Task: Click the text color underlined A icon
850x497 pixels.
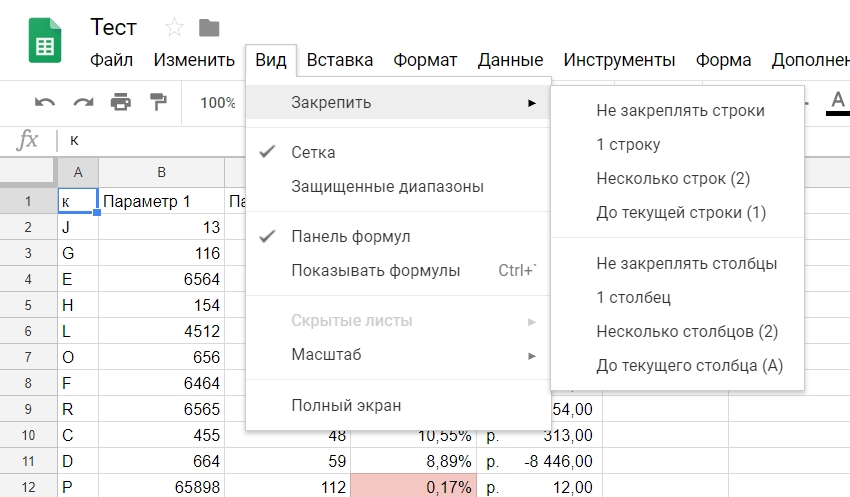Action: pos(836,101)
